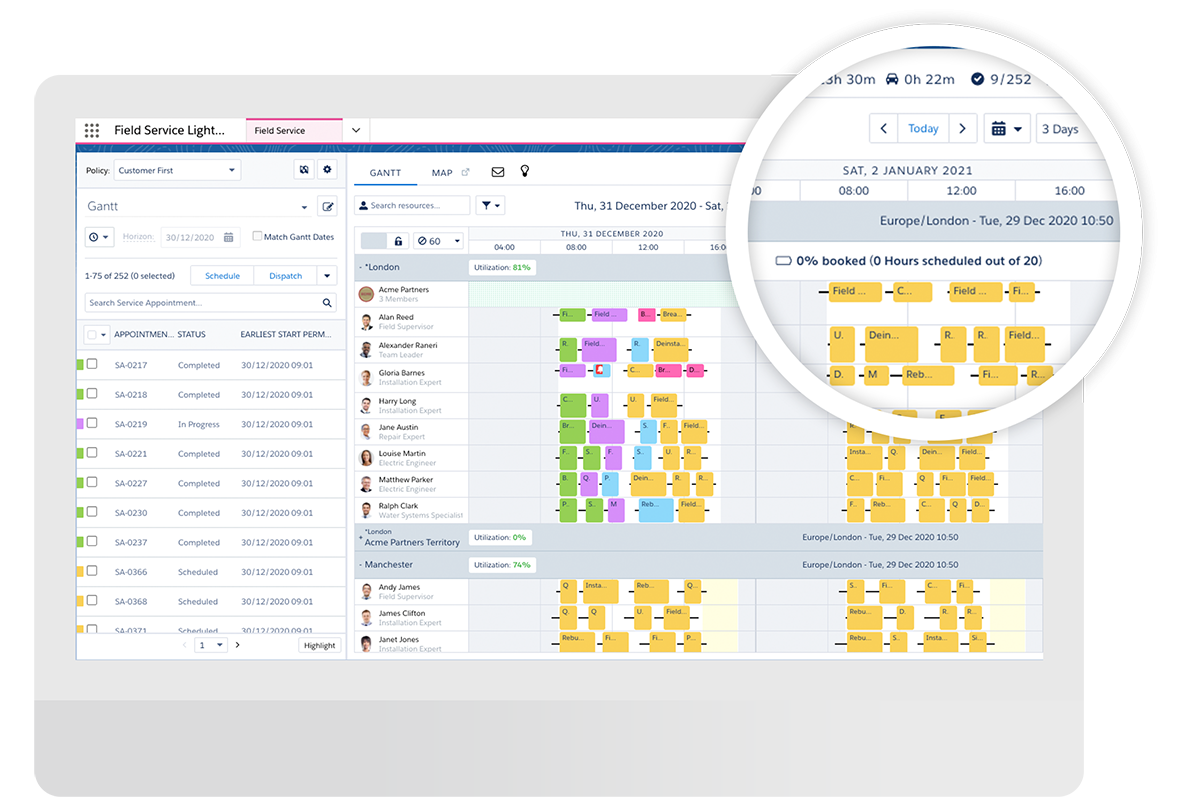The height and width of the screenshot is (809, 1200).
Task: Collapse the Manchester territory section
Action: coord(360,564)
